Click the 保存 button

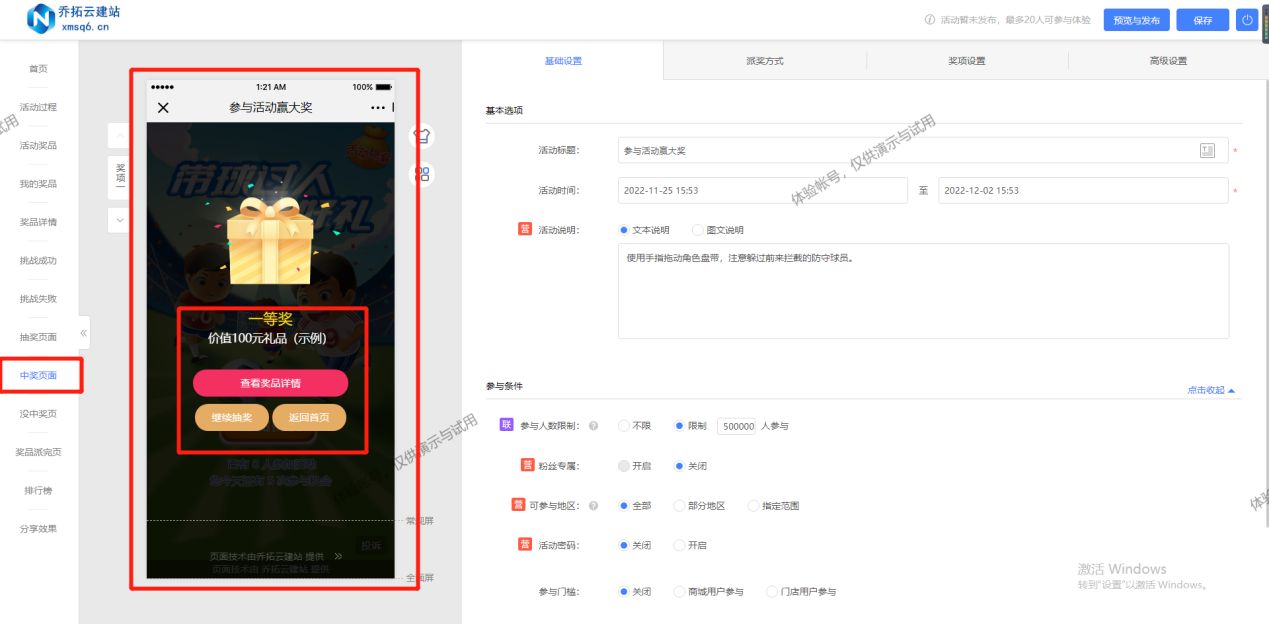[1202, 19]
